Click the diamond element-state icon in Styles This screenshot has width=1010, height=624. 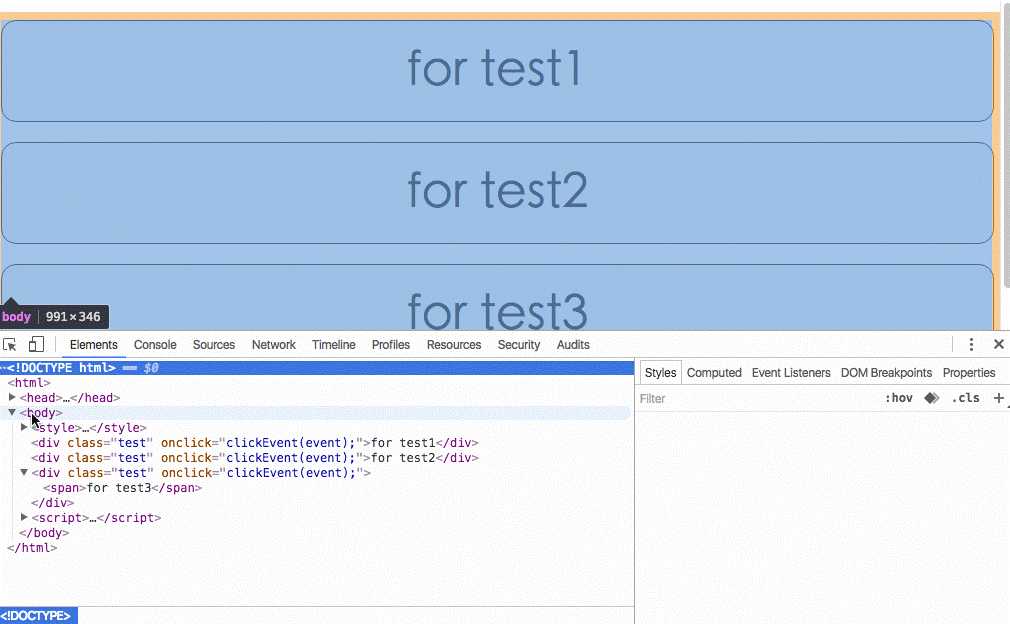[931, 398]
